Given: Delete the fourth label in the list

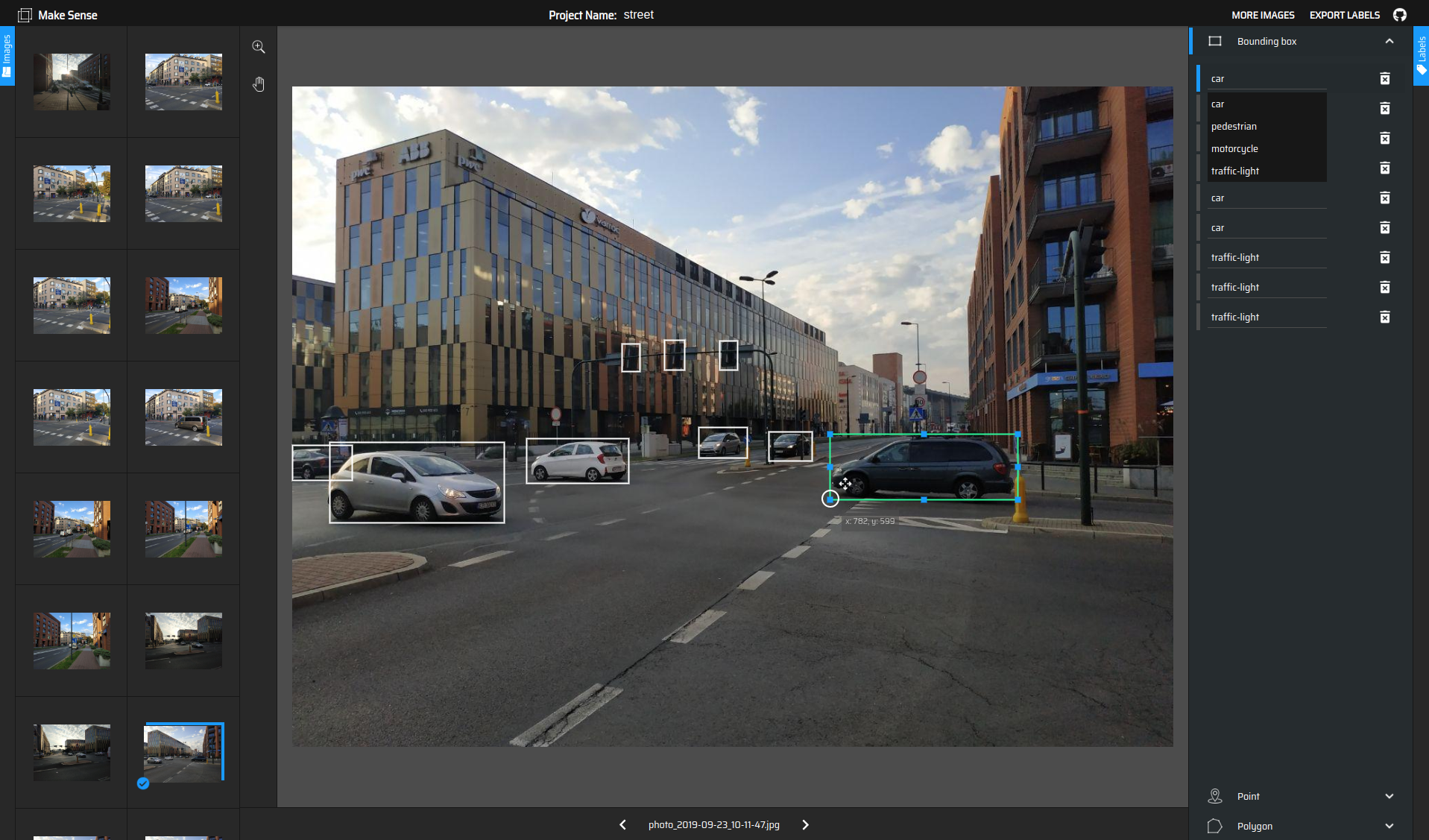Looking at the screenshot, I should [x=1385, y=168].
